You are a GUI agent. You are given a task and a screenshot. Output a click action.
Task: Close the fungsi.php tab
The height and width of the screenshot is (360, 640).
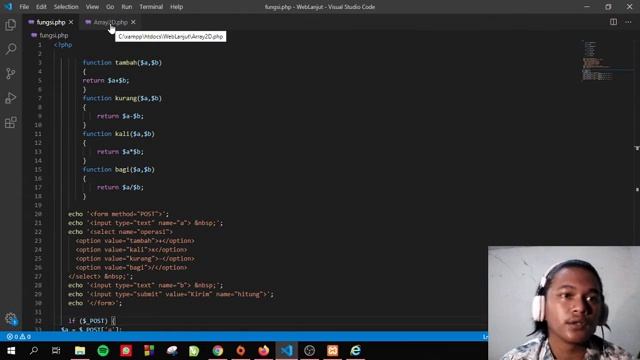click(x=71, y=22)
